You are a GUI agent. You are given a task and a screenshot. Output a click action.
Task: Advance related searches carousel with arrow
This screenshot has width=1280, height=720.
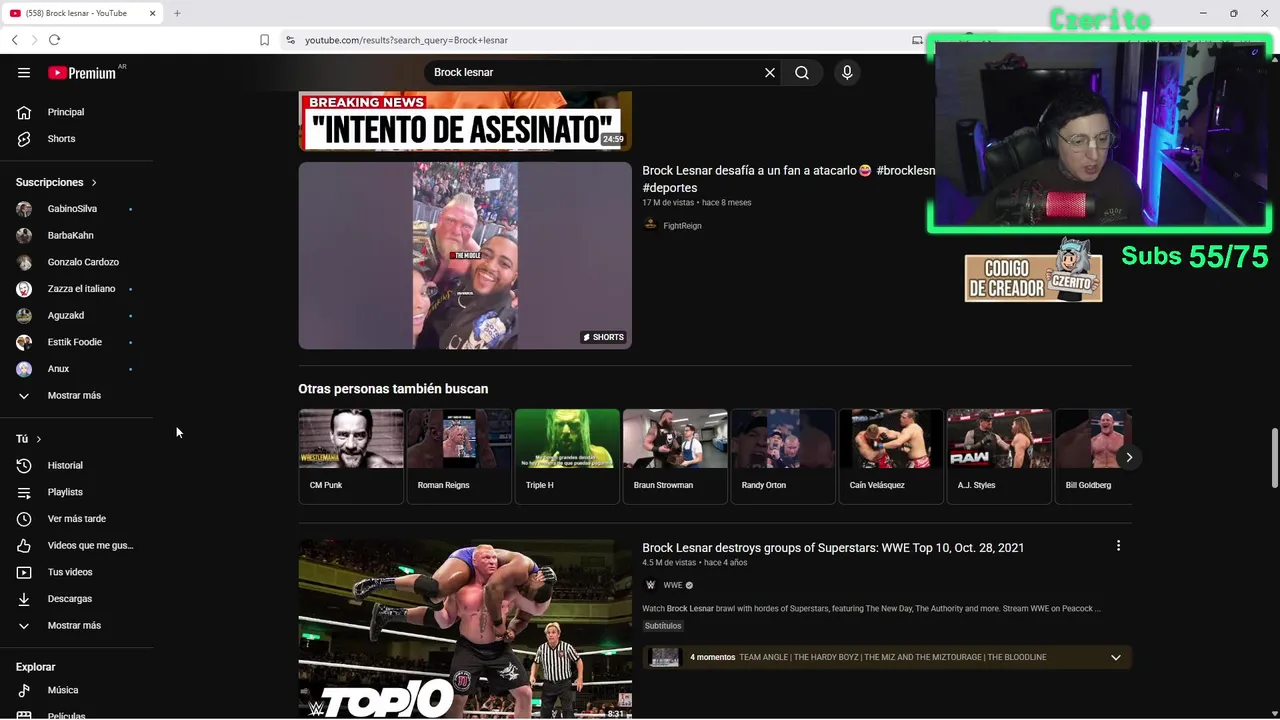click(1129, 457)
